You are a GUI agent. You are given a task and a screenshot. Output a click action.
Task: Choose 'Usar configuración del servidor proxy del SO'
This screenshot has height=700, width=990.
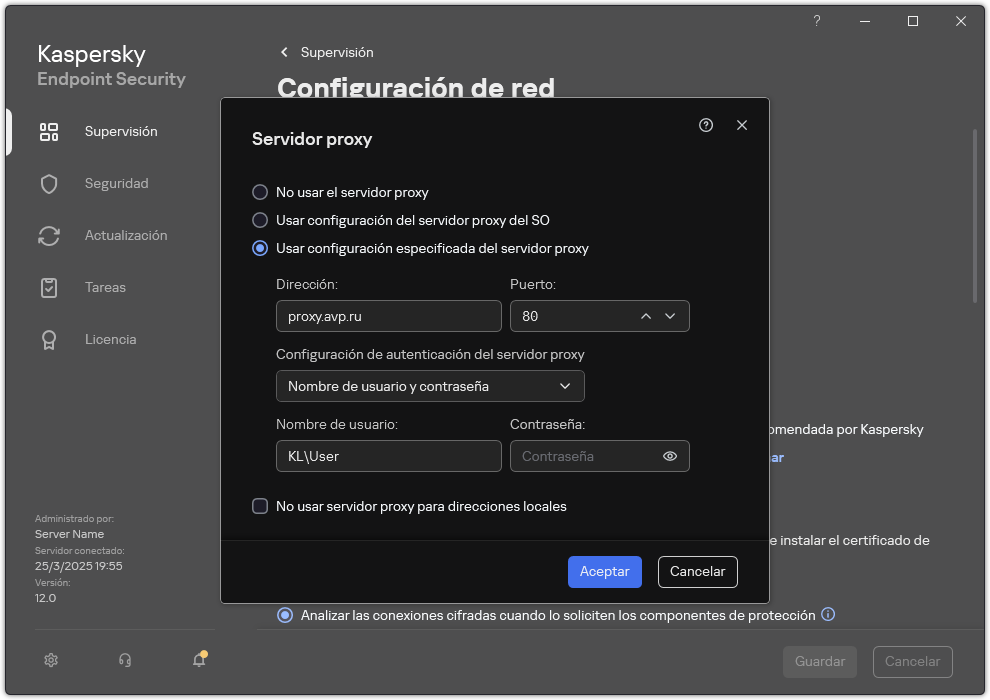coord(260,220)
